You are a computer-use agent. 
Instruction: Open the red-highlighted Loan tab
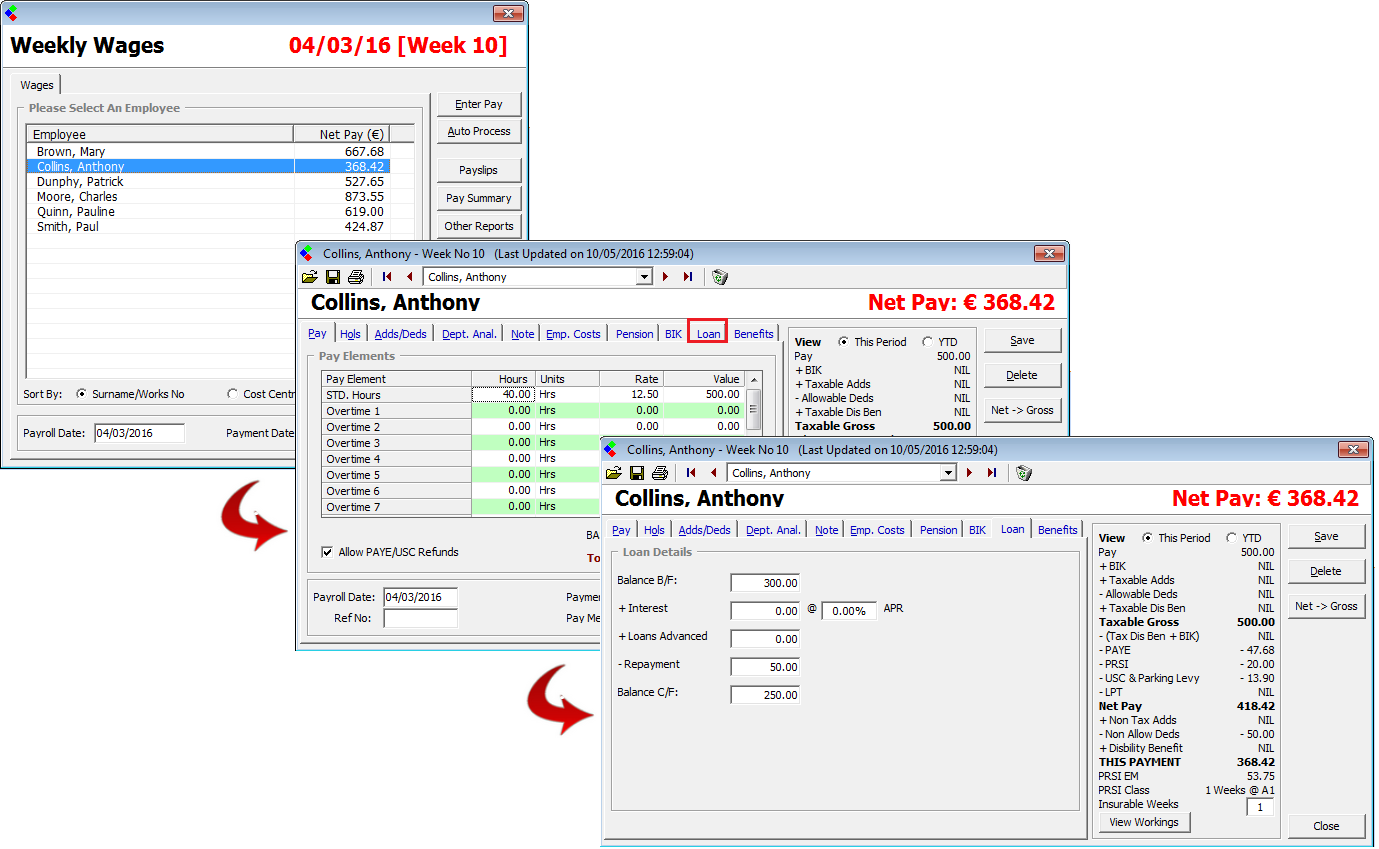click(x=708, y=334)
